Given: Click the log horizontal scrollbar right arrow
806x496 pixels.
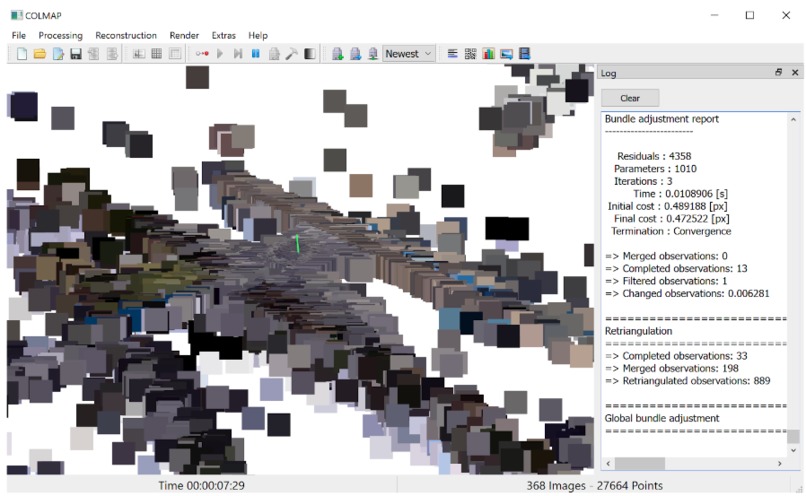Looking at the screenshot, I should coord(779,464).
